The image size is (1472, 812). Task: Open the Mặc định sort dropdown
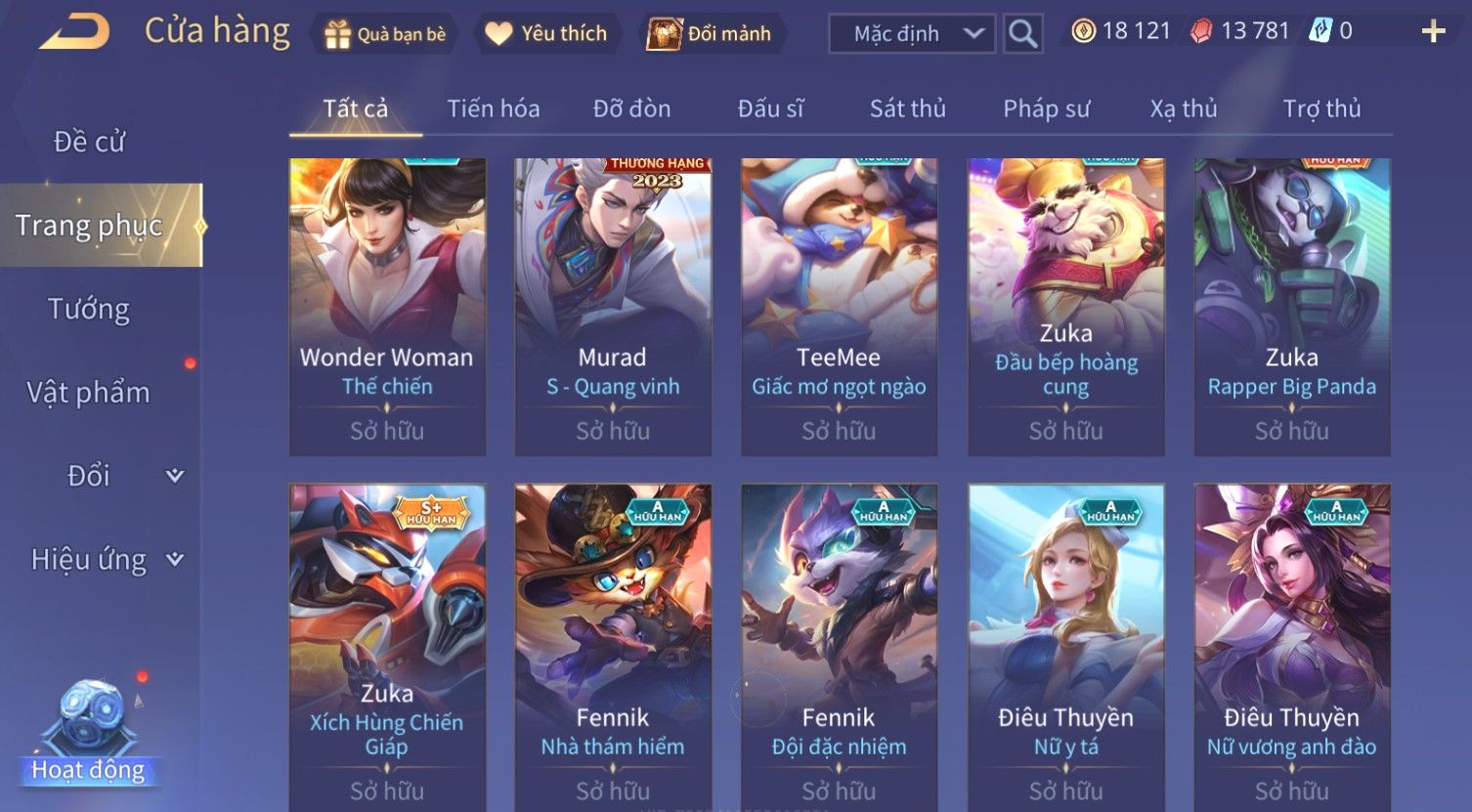tap(912, 33)
